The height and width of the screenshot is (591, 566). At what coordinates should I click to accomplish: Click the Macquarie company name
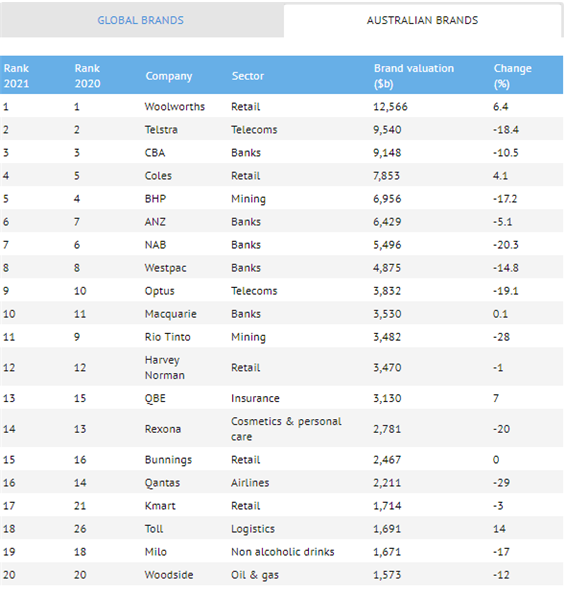coord(171,314)
